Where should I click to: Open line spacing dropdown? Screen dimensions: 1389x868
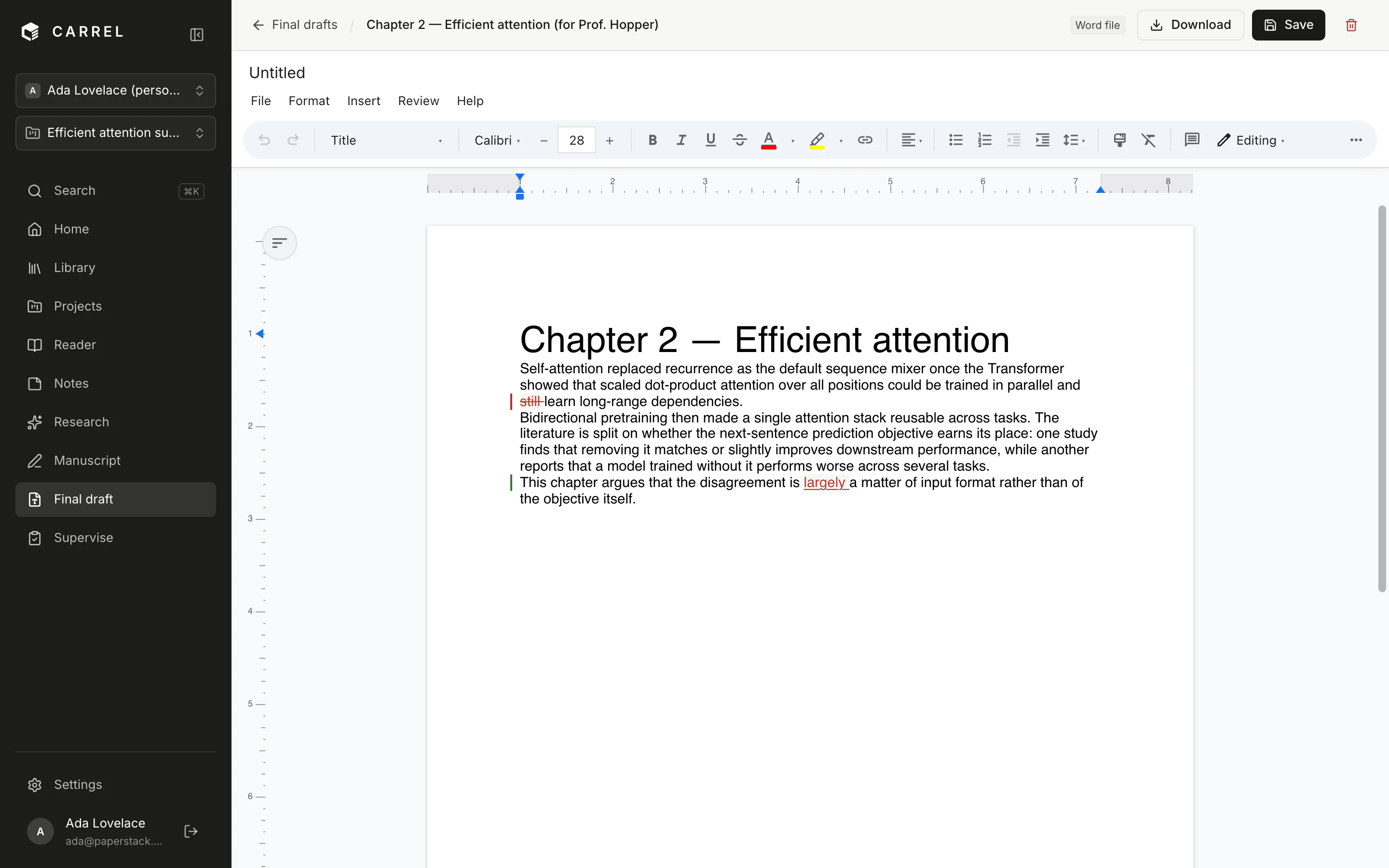(x=1074, y=140)
